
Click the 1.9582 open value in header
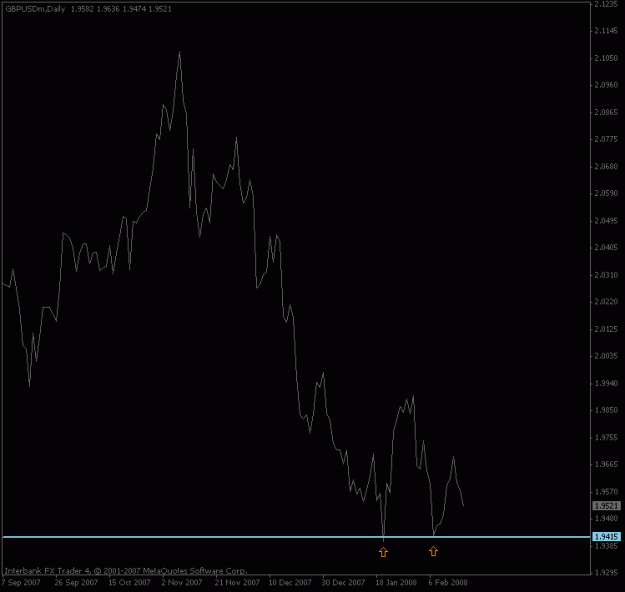83,9
